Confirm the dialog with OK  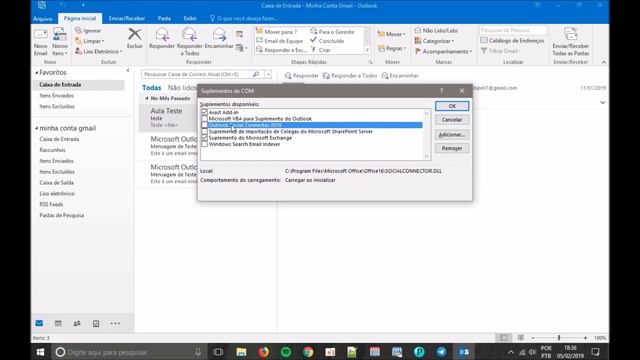tap(452, 106)
